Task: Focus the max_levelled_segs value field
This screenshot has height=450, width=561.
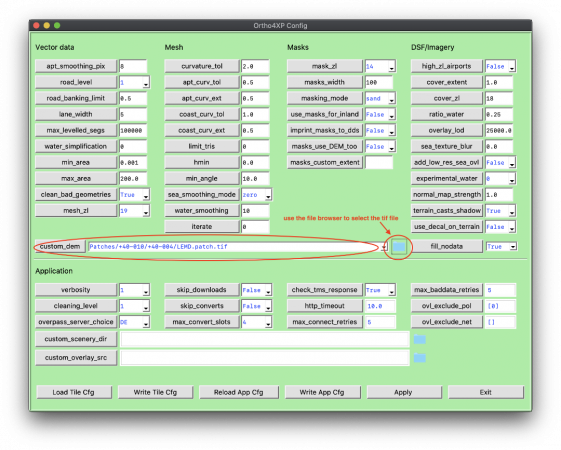Action: pos(133,131)
